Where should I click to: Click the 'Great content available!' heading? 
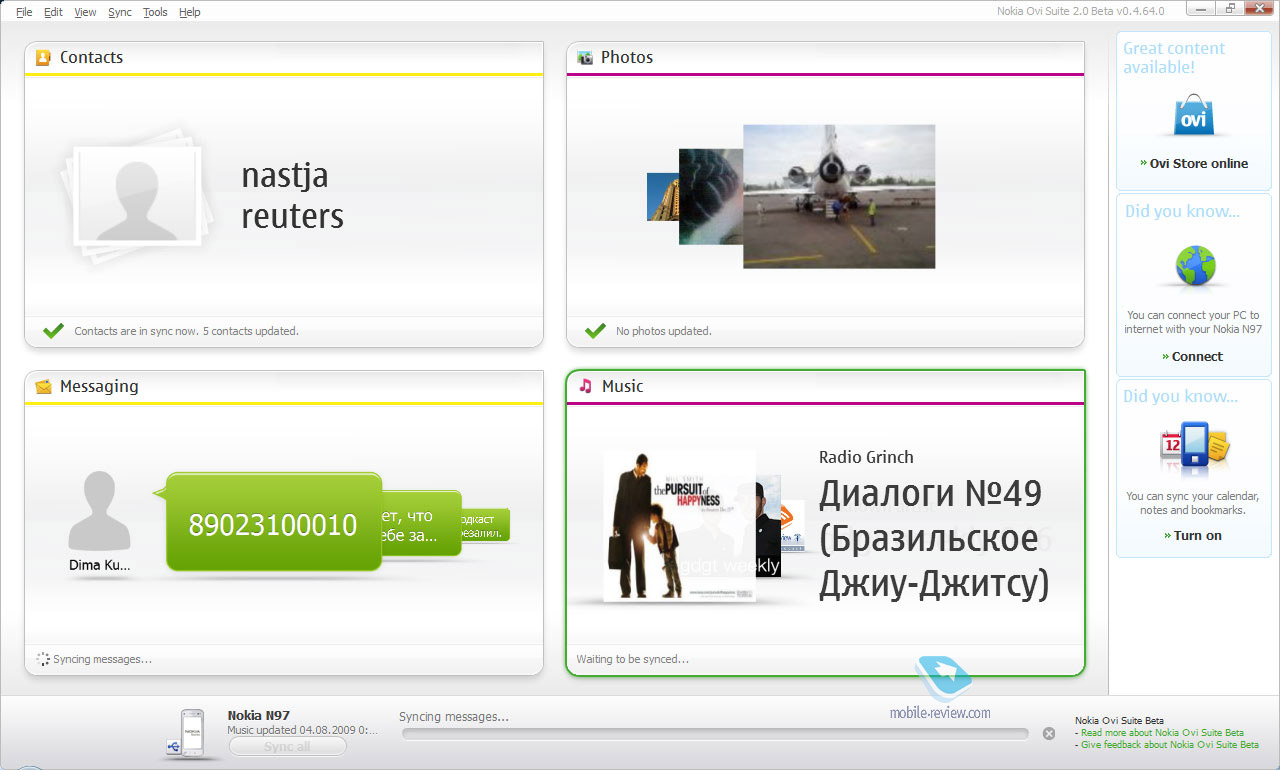click(x=1174, y=57)
